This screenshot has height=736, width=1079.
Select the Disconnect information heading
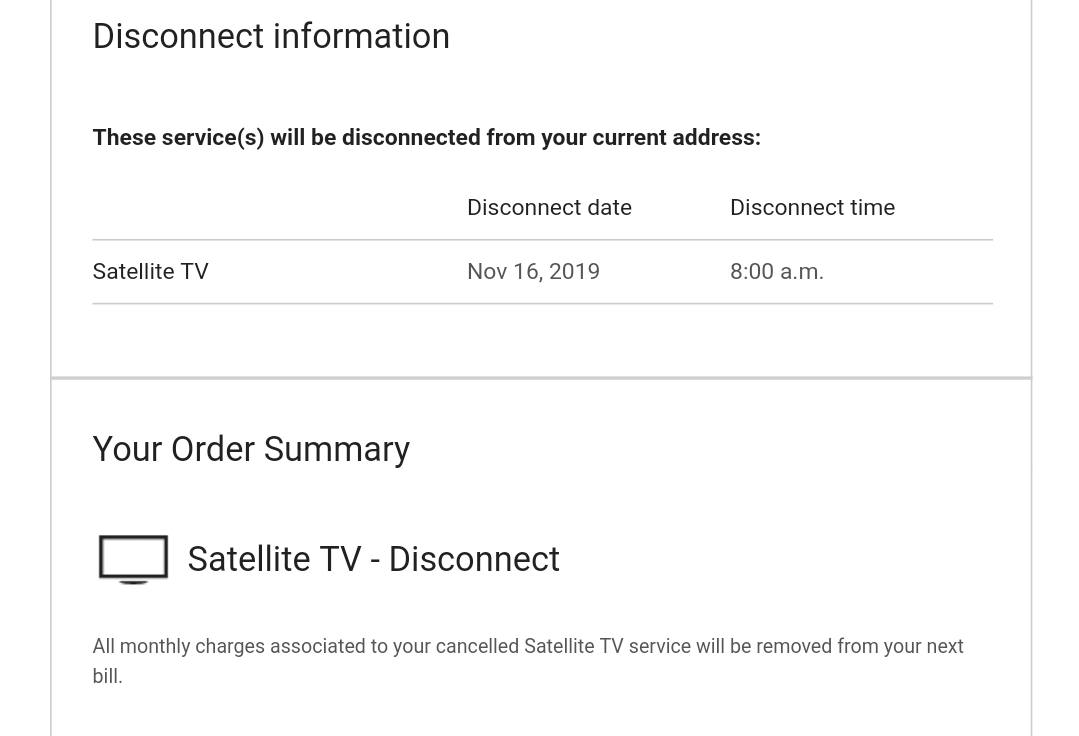click(271, 36)
